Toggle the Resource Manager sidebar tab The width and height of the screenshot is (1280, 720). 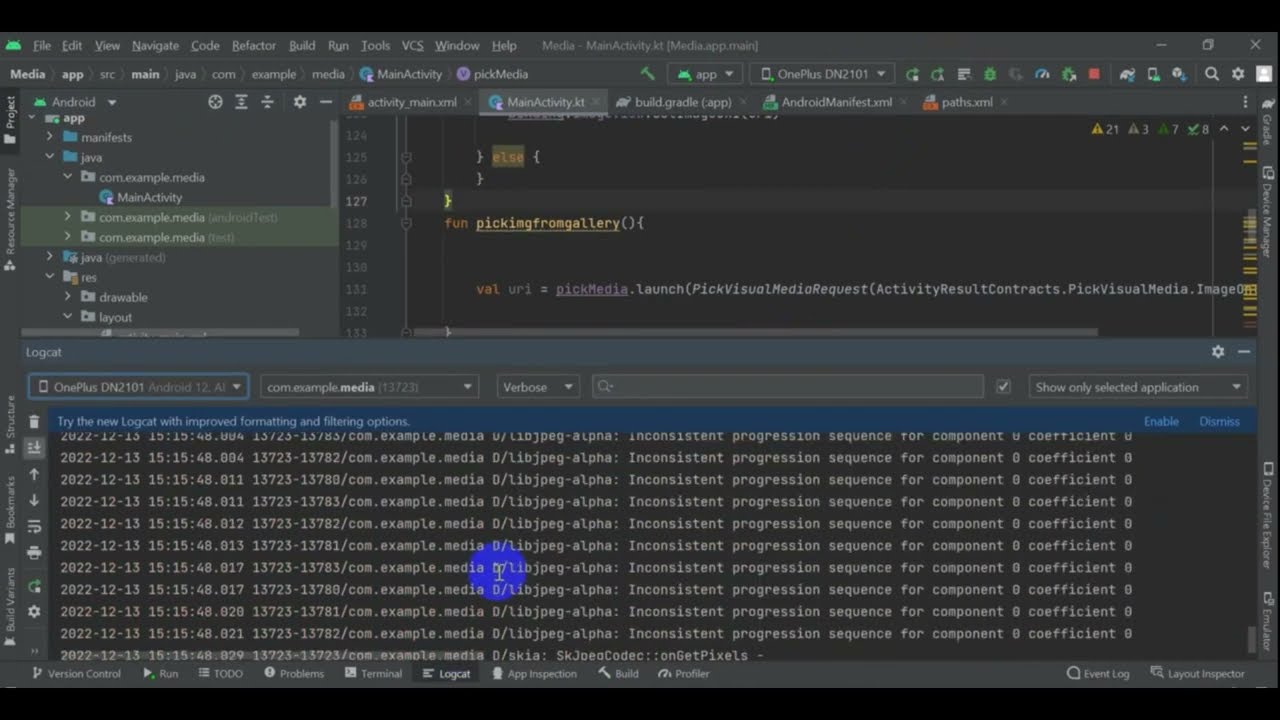[10, 218]
